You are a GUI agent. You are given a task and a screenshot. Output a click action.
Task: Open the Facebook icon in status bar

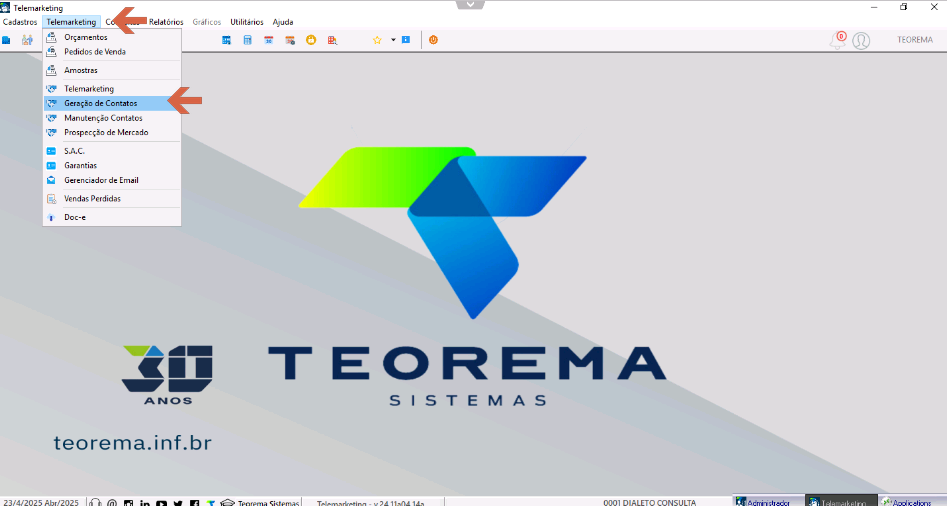(x=194, y=502)
